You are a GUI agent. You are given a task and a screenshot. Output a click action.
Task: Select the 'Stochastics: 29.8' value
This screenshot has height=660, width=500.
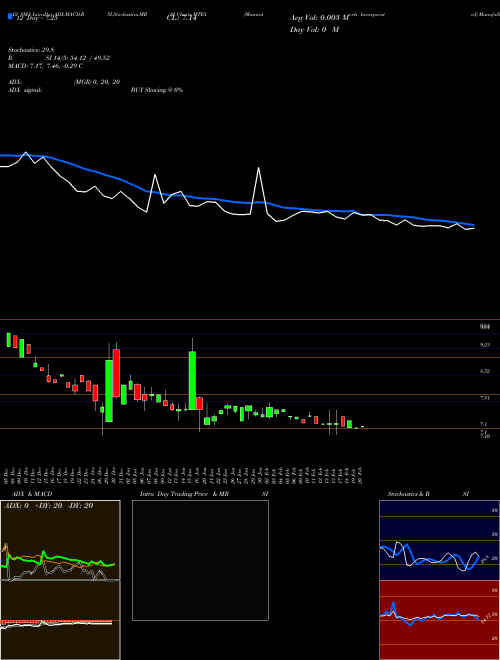click(32, 49)
